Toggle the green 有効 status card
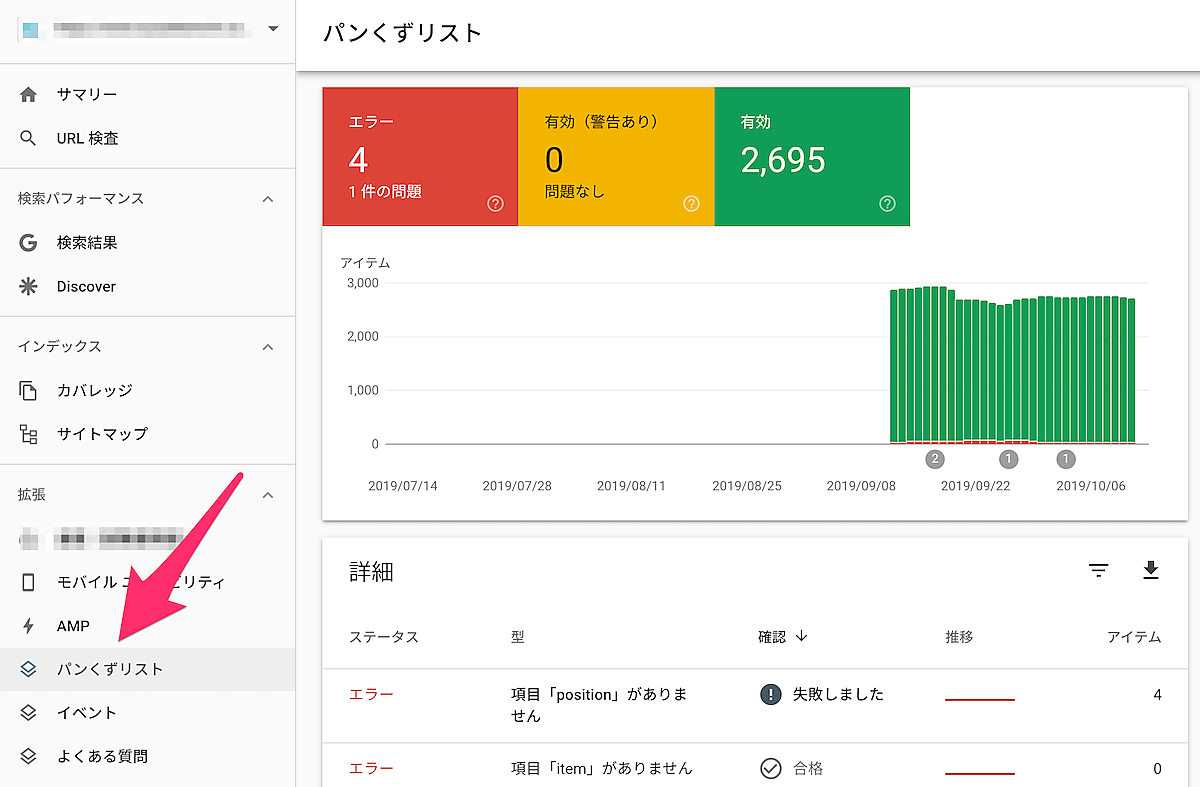This screenshot has height=787, width=1200. 812,156
